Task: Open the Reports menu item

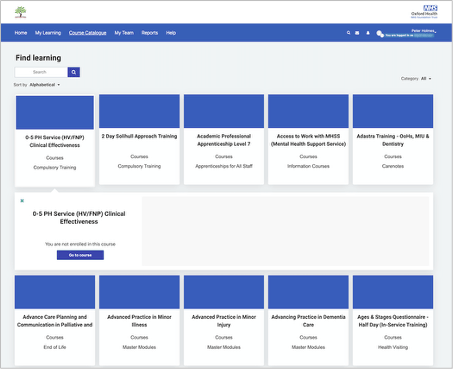Action: [150, 33]
